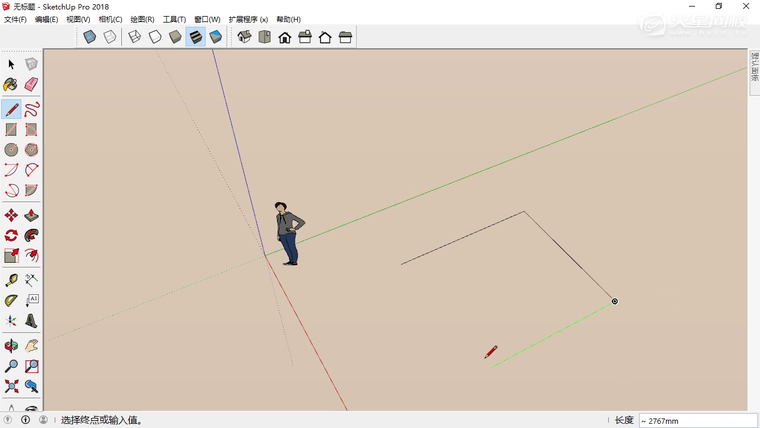Activate the Freehand drawing tool
This screenshot has height=428, width=760.
click(x=31, y=108)
